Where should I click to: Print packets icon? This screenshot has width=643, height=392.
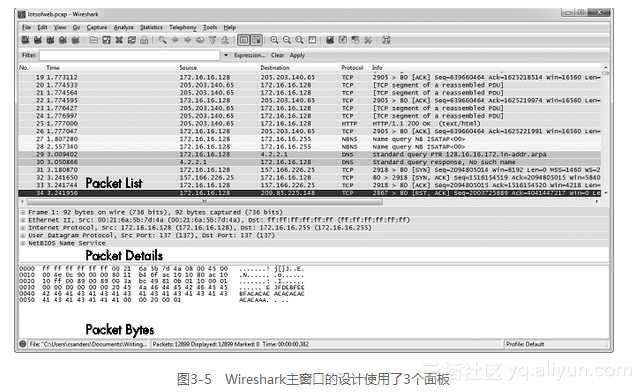coord(144,40)
